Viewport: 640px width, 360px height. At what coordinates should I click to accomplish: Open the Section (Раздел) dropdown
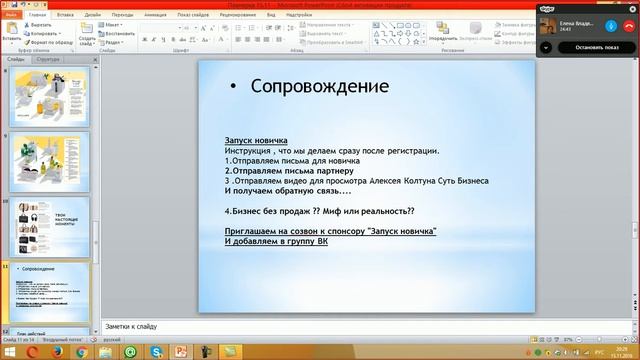[x=111, y=42]
